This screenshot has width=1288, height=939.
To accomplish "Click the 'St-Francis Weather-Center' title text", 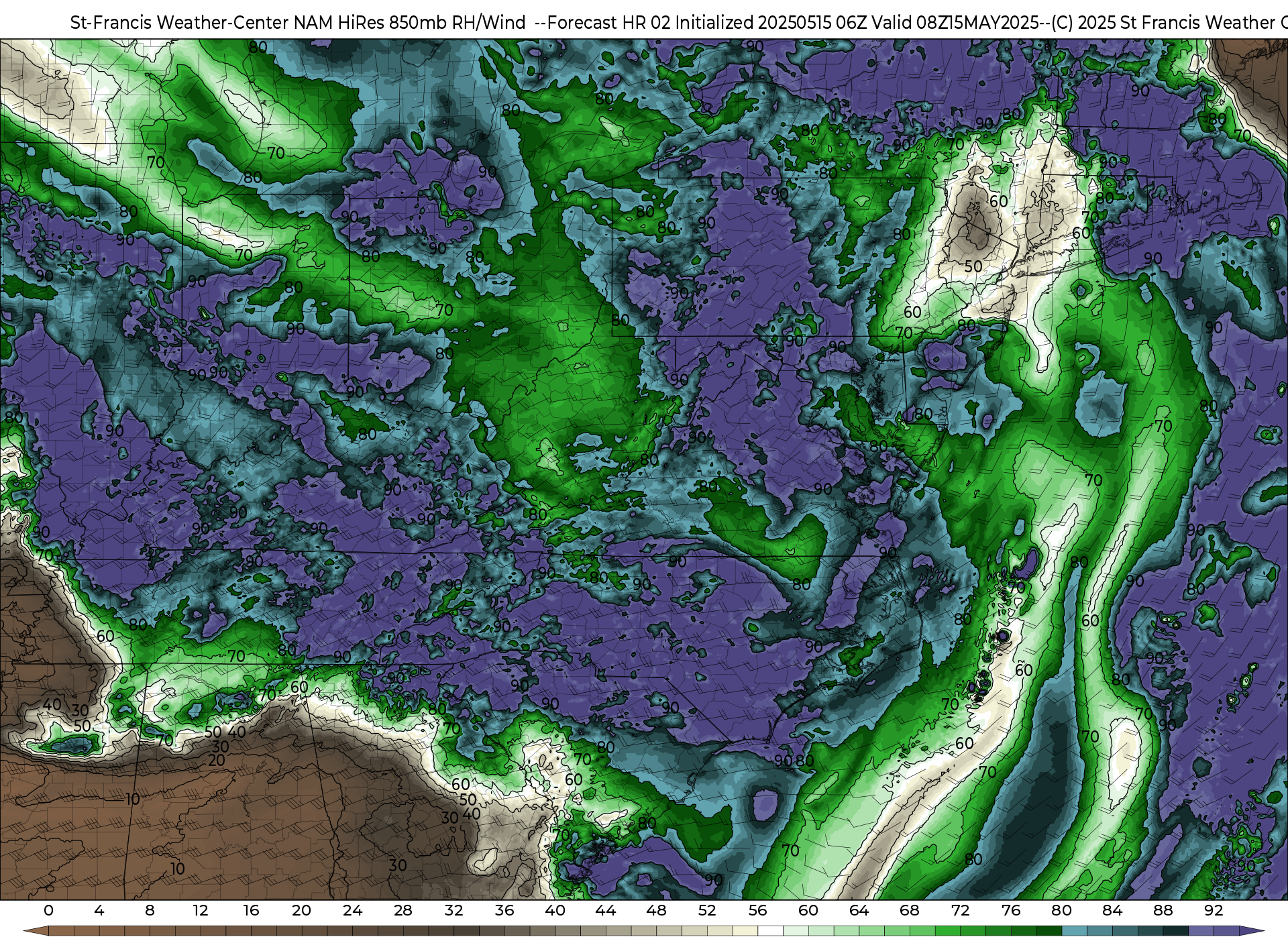I will [x=180, y=23].
